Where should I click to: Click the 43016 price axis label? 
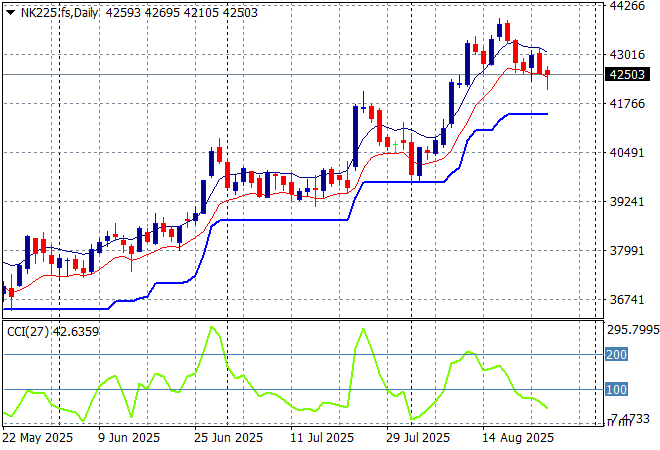(626, 55)
